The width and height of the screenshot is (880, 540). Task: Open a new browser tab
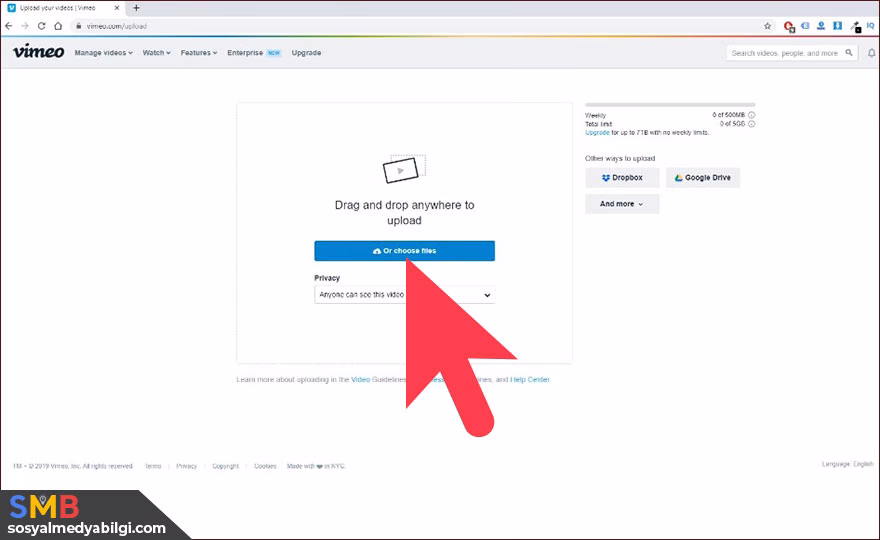pos(136,8)
